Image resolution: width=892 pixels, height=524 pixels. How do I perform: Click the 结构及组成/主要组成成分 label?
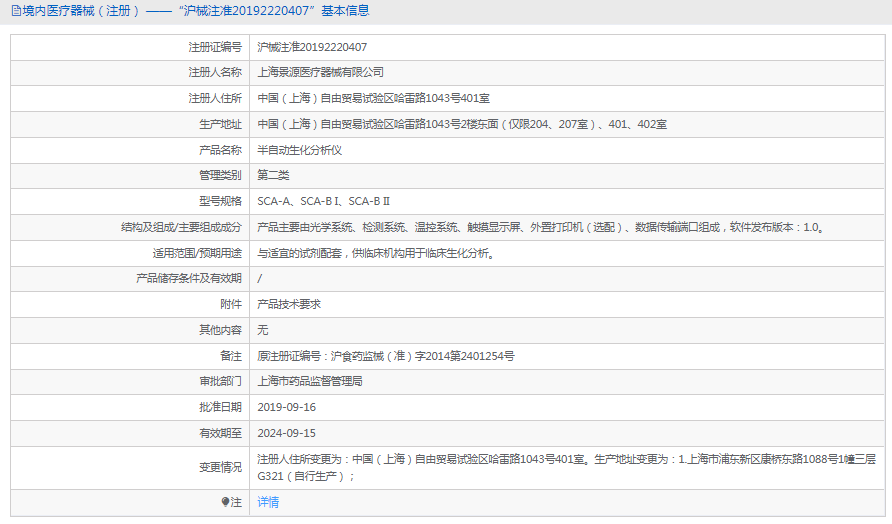click(x=181, y=228)
